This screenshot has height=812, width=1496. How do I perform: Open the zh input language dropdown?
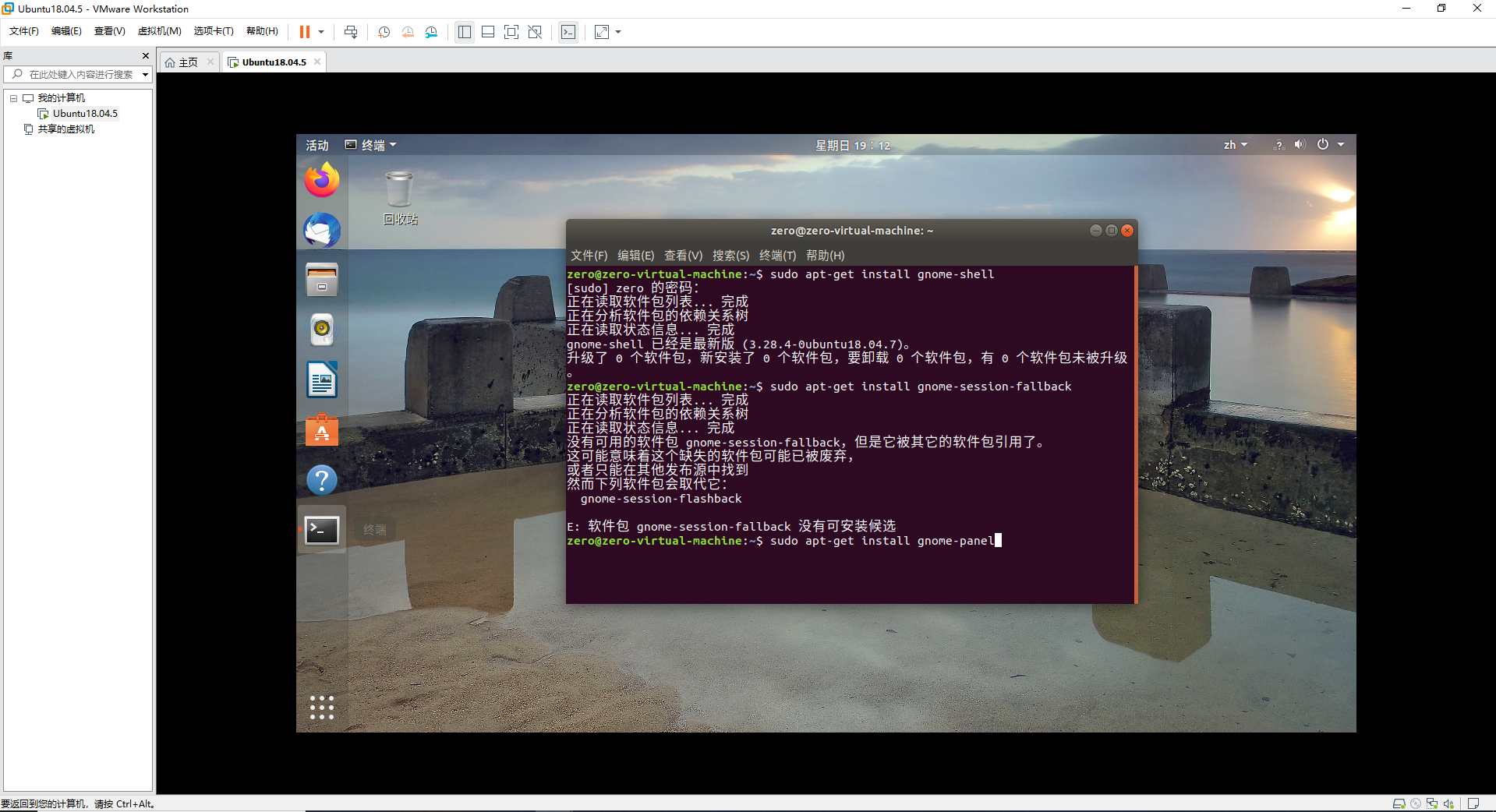coord(1236,145)
